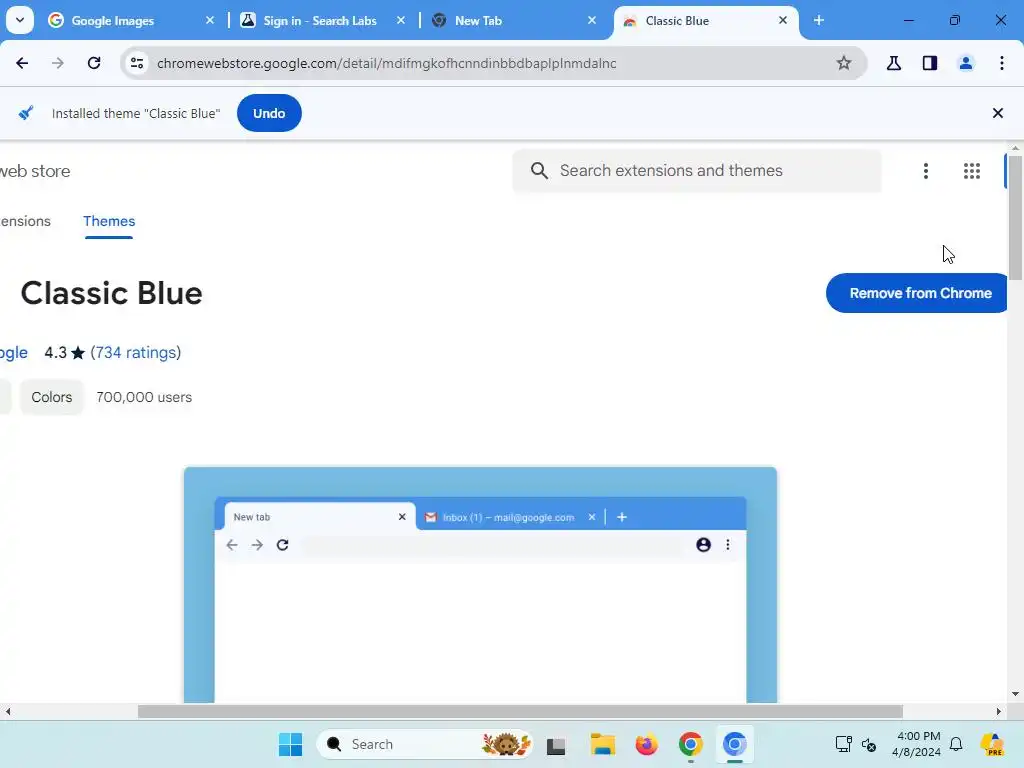Viewport: 1024px width, 768px height.
Task: Open the Chrome profile avatar
Action: coord(965,63)
